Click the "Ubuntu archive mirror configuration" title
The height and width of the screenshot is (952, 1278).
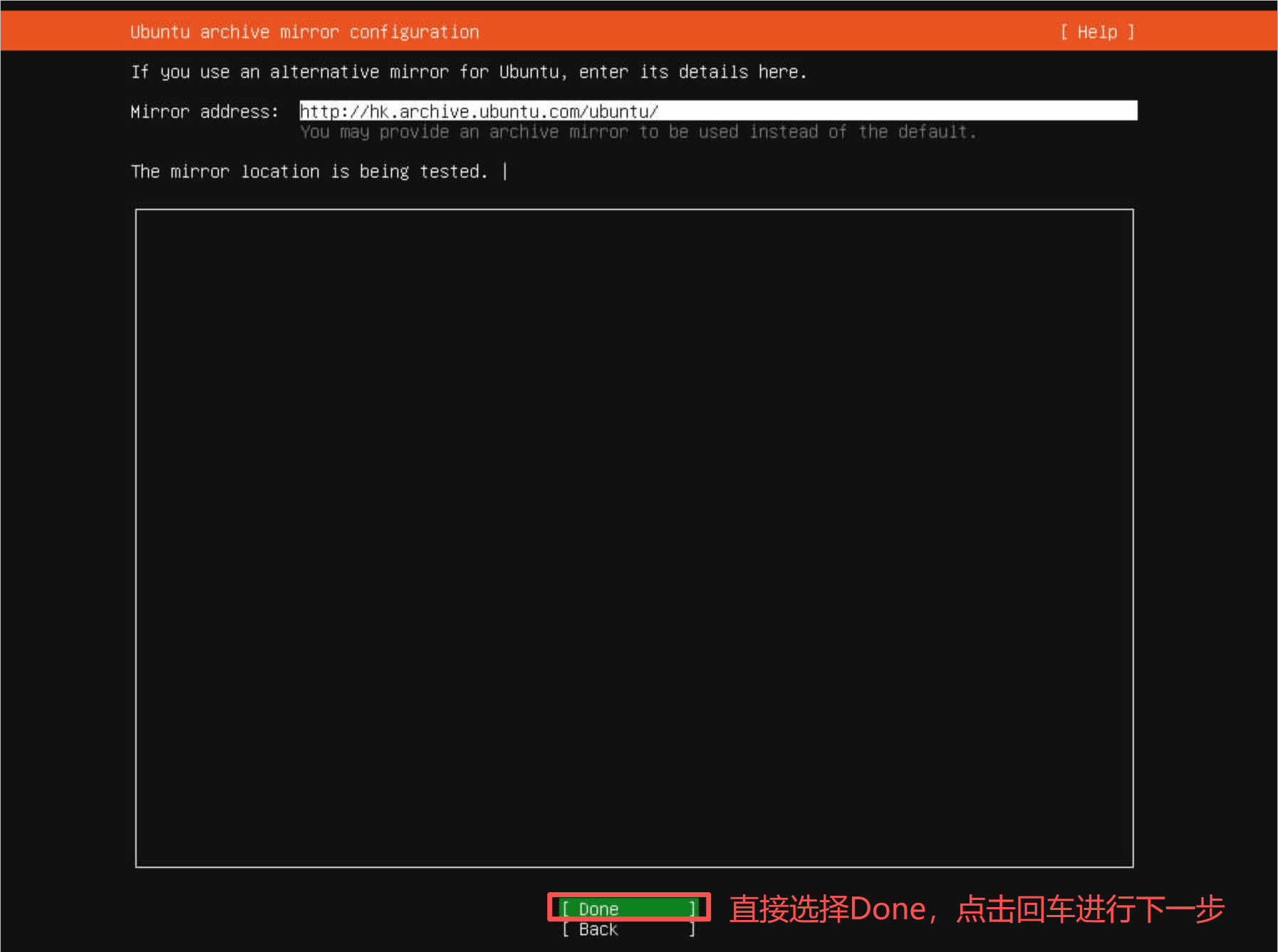304,32
